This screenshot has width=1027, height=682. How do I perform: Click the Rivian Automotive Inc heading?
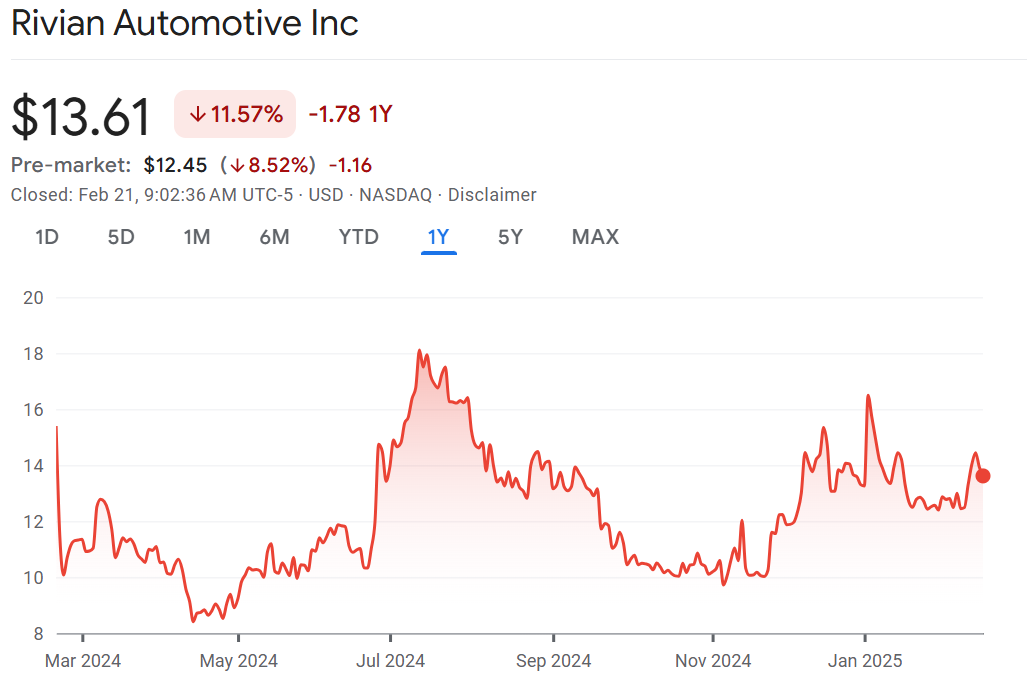[x=185, y=23]
